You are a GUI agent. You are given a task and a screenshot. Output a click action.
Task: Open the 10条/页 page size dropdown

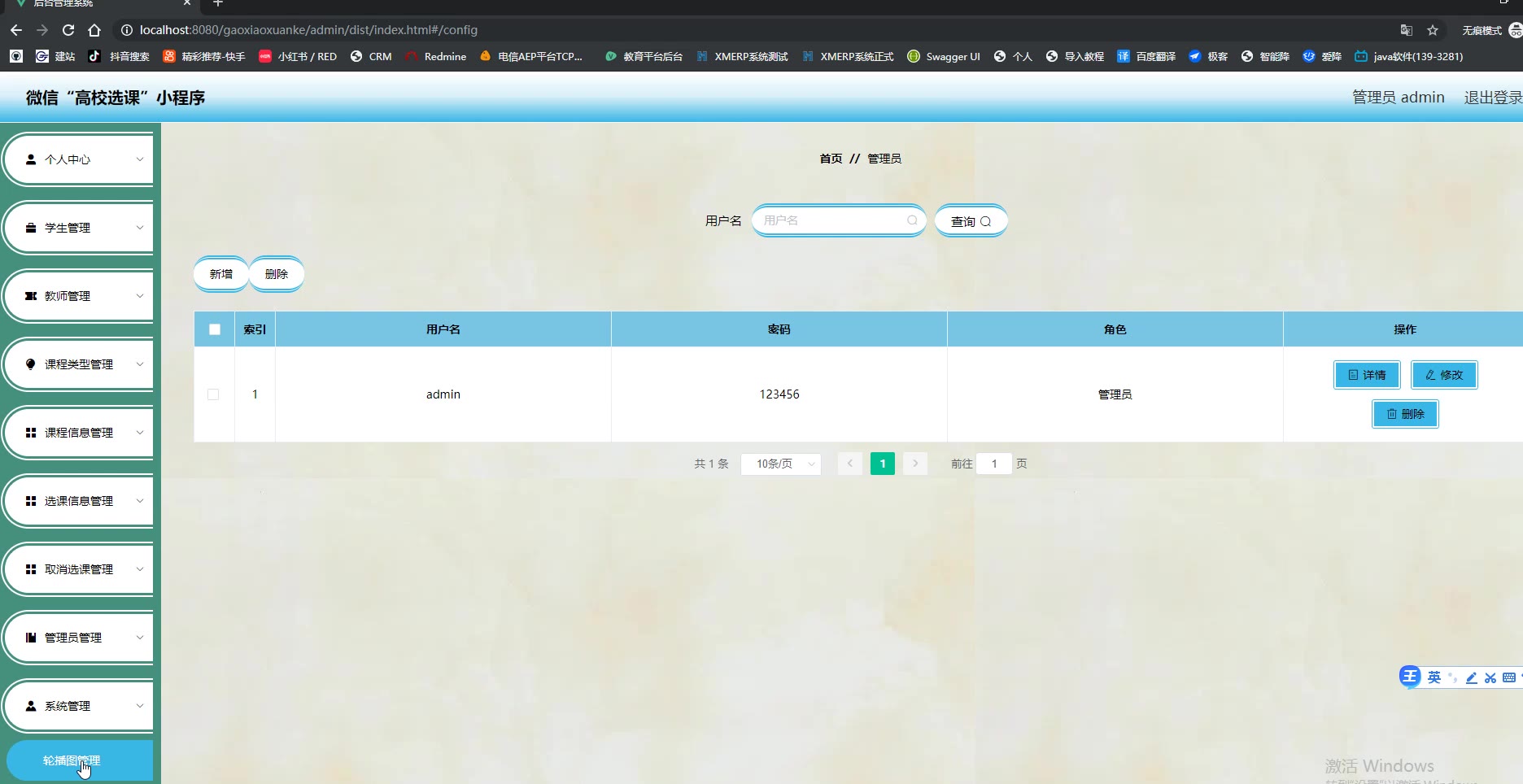tap(781, 464)
